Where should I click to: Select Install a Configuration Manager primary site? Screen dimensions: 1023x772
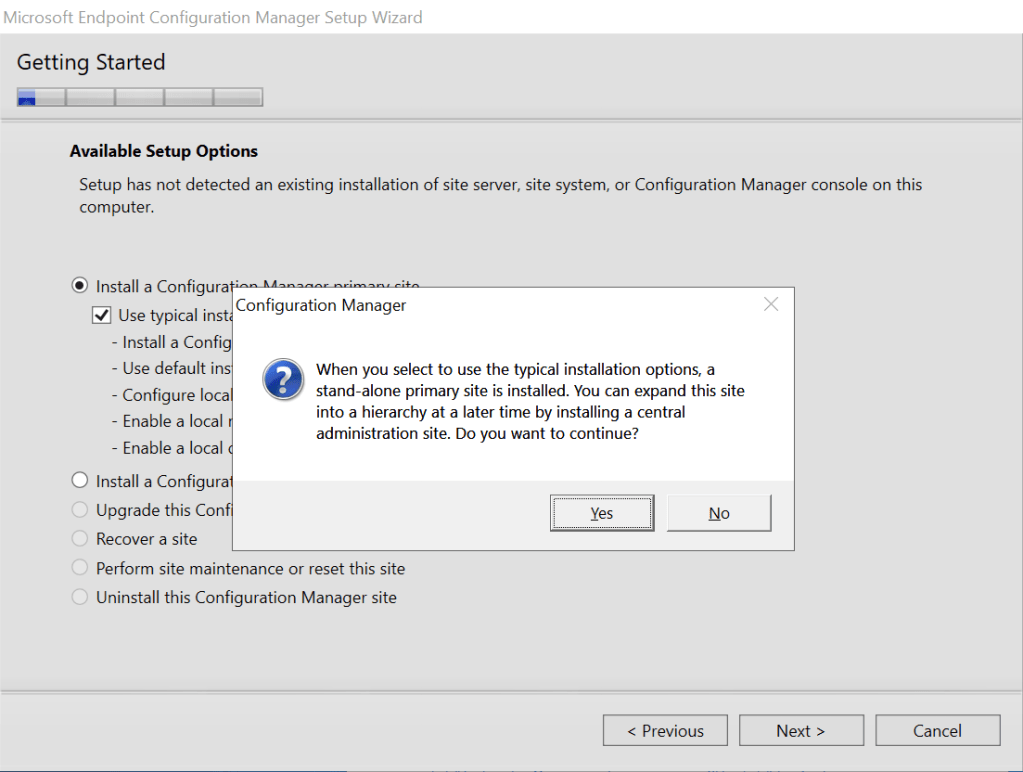pos(80,286)
